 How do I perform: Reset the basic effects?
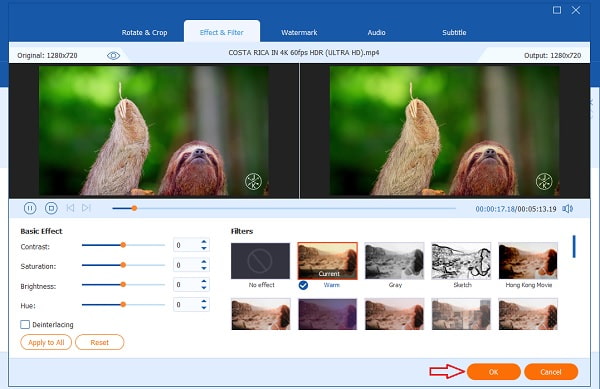tap(99, 342)
